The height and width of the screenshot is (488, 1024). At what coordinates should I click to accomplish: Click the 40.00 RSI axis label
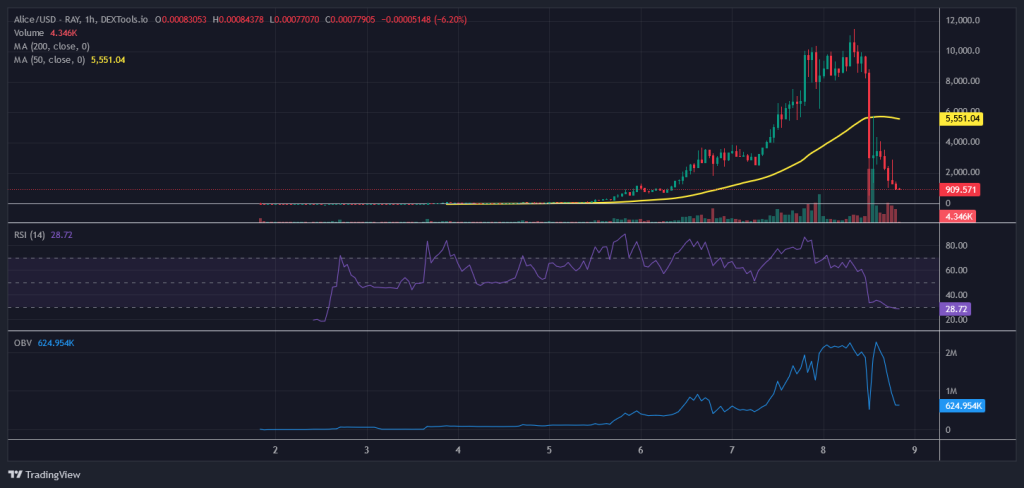click(955, 295)
